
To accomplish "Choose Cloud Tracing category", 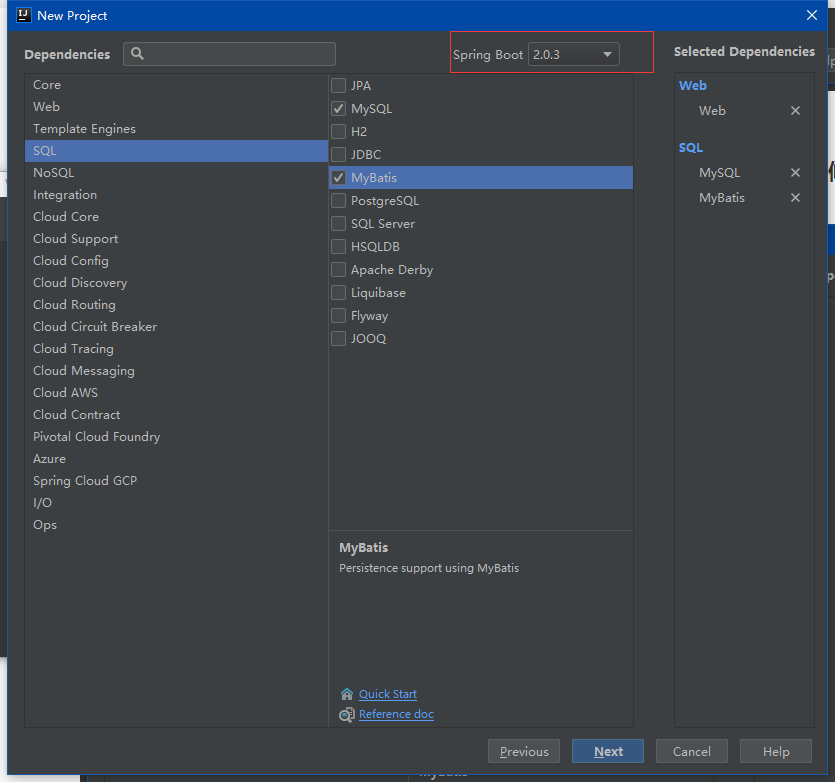I will (176, 348).
